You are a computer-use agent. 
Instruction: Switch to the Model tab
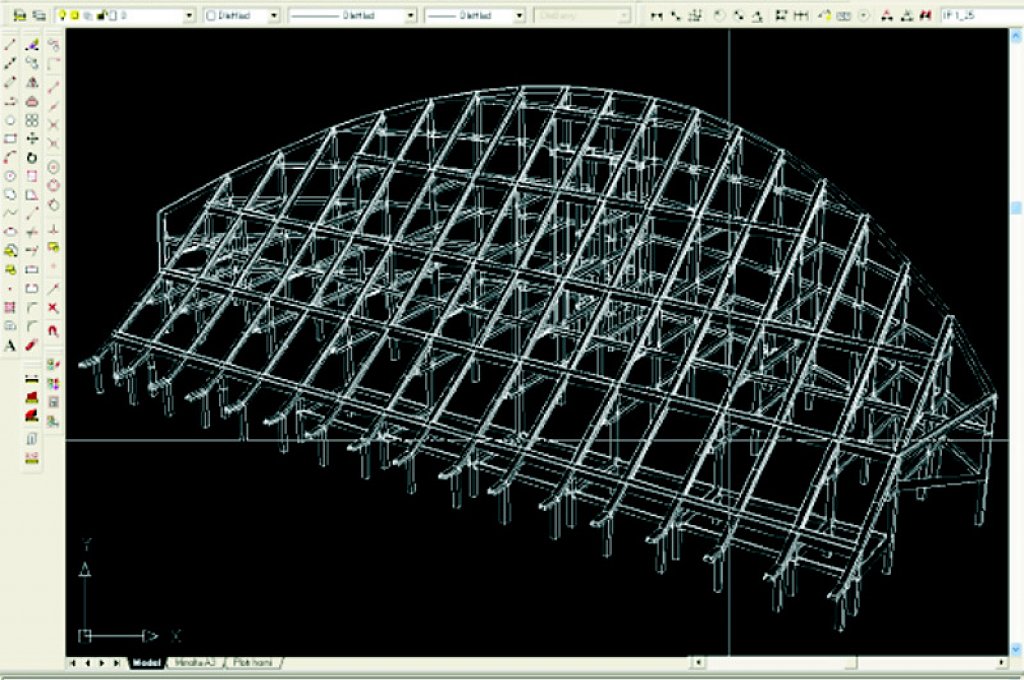tap(146, 662)
